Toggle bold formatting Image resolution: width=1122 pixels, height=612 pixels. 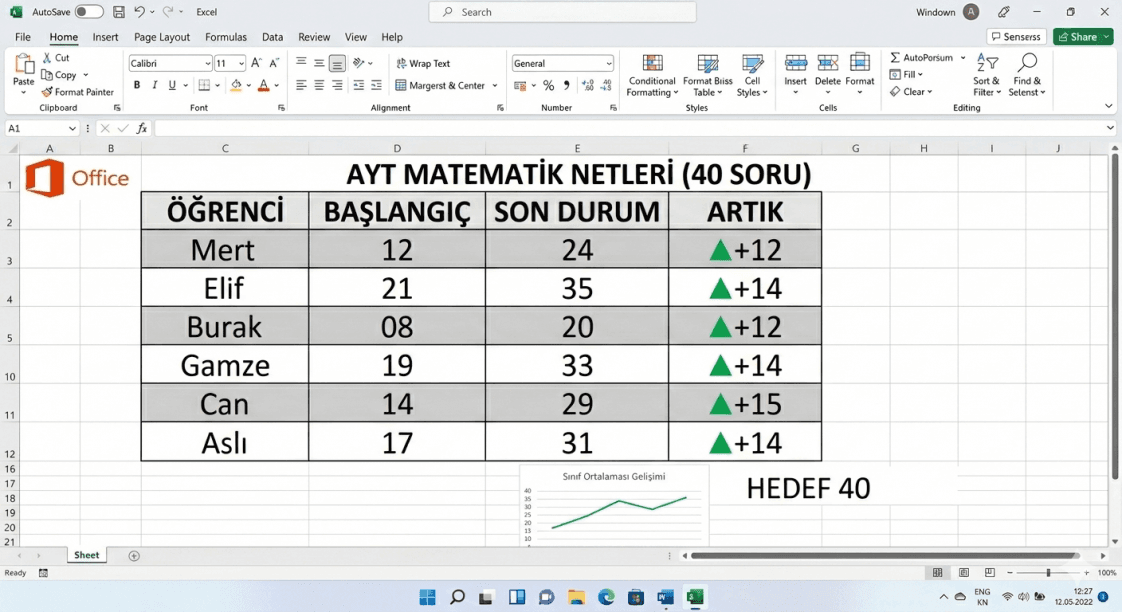coord(137,85)
